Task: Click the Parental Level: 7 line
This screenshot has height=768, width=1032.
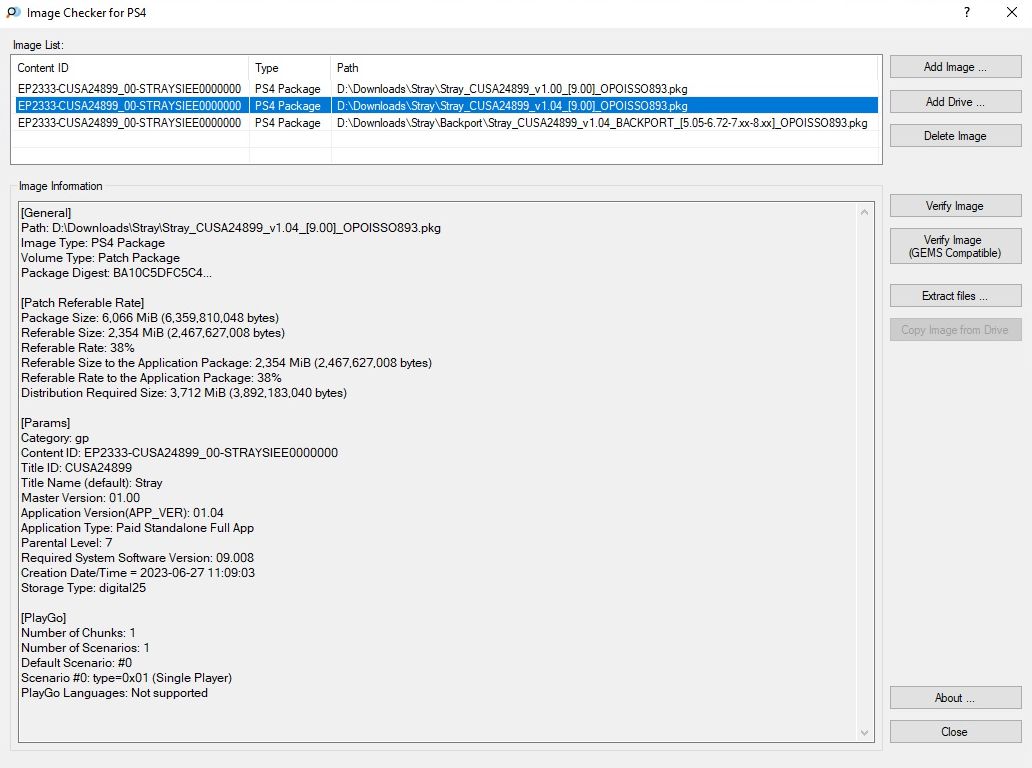Action: 66,543
